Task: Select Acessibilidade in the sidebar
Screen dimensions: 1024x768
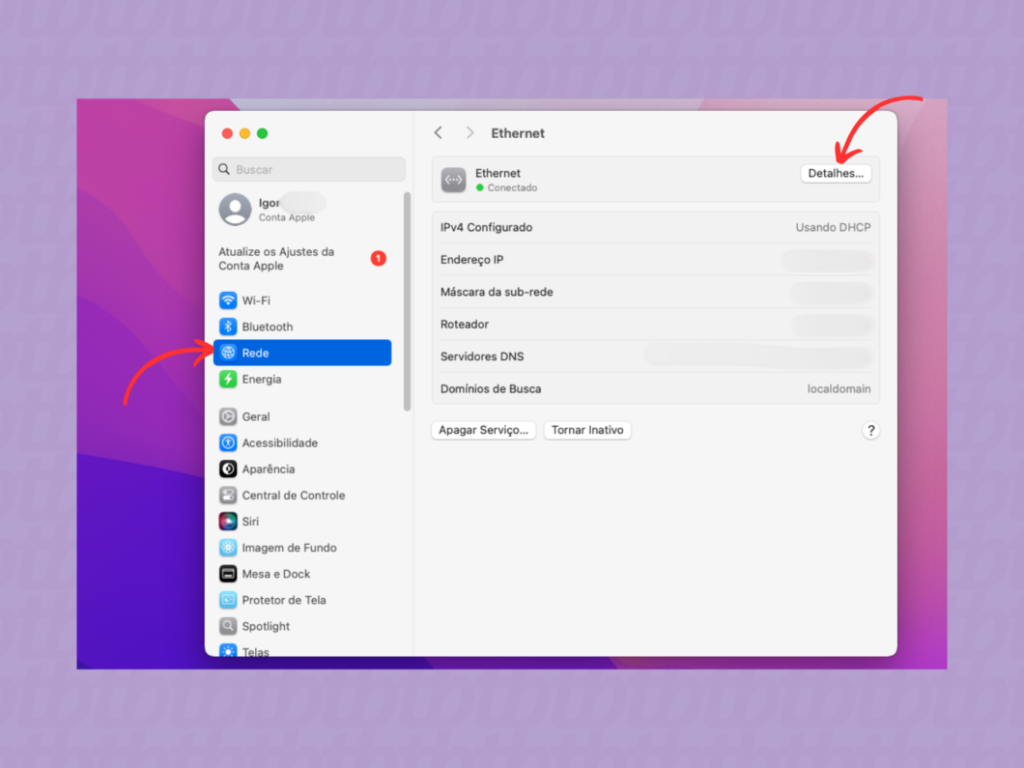Action: pyautogui.click(x=302, y=443)
